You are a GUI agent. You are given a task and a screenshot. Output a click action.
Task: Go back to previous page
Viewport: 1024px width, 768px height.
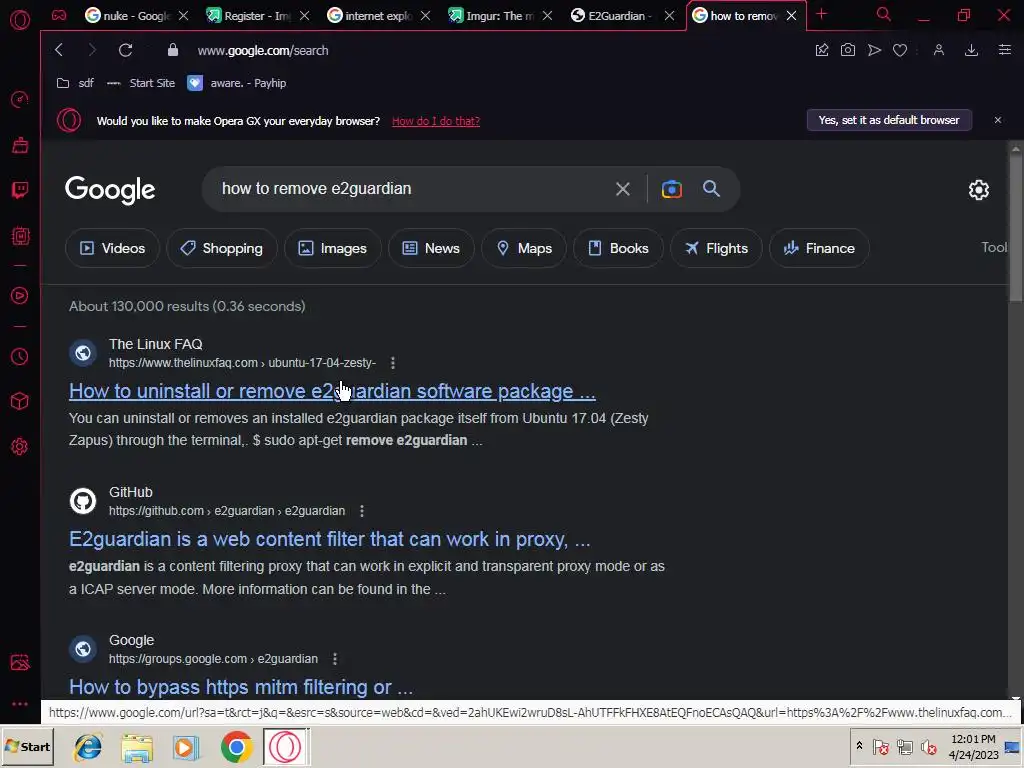tap(59, 50)
